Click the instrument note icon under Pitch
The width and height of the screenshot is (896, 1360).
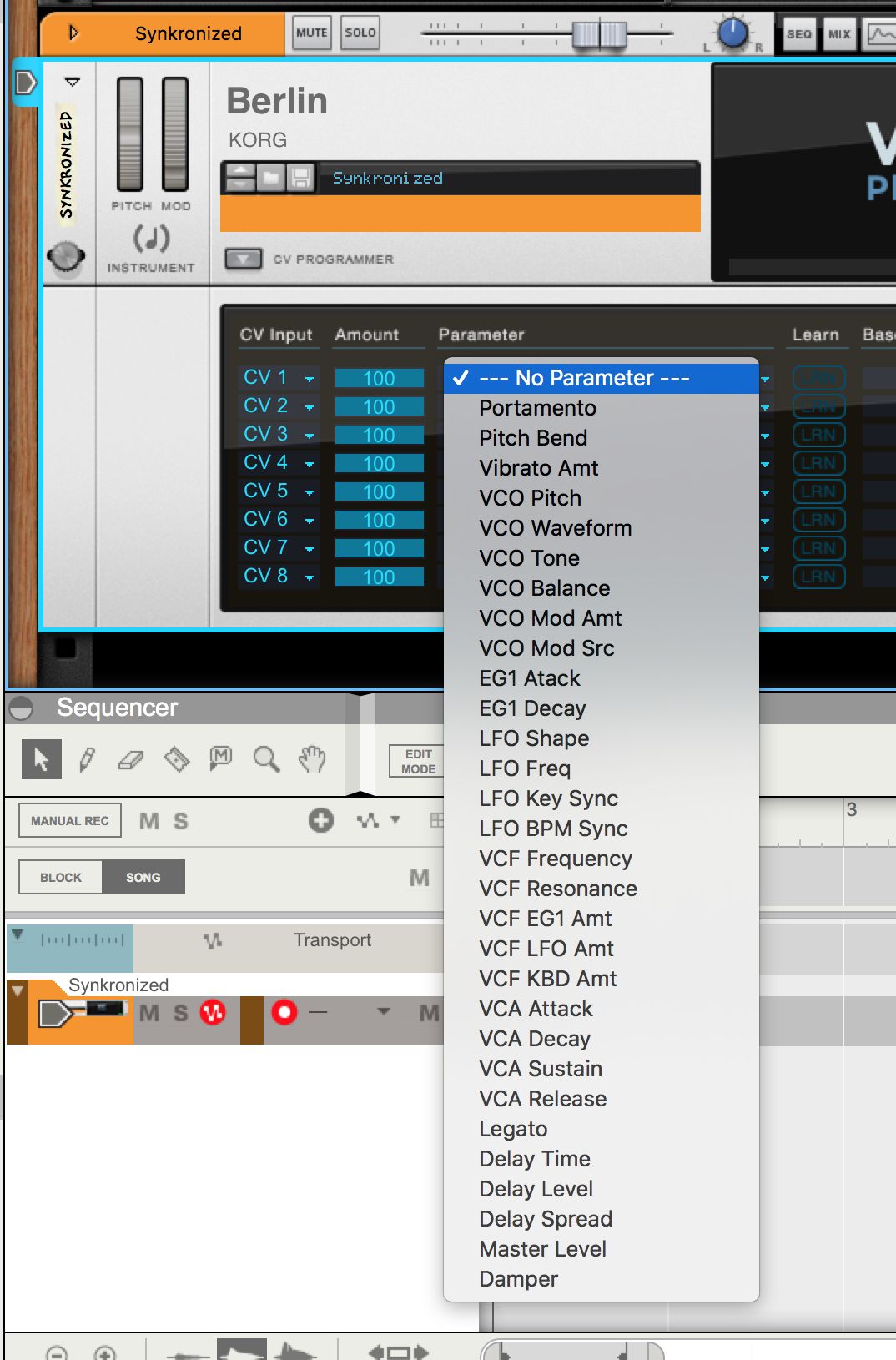[x=151, y=239]
